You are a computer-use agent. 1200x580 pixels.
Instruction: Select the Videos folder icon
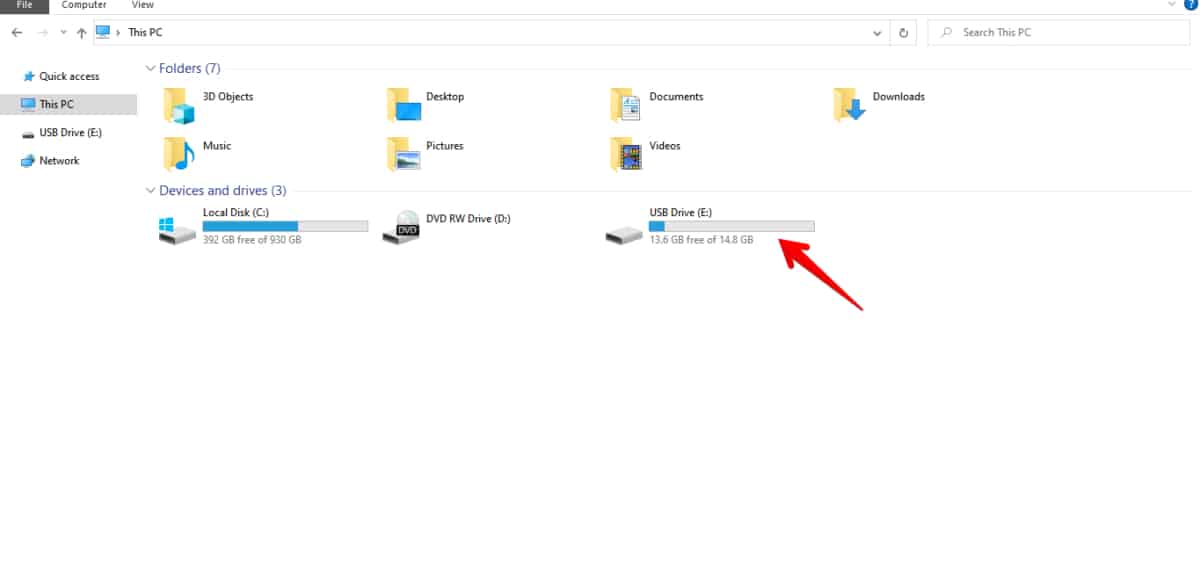626,153
